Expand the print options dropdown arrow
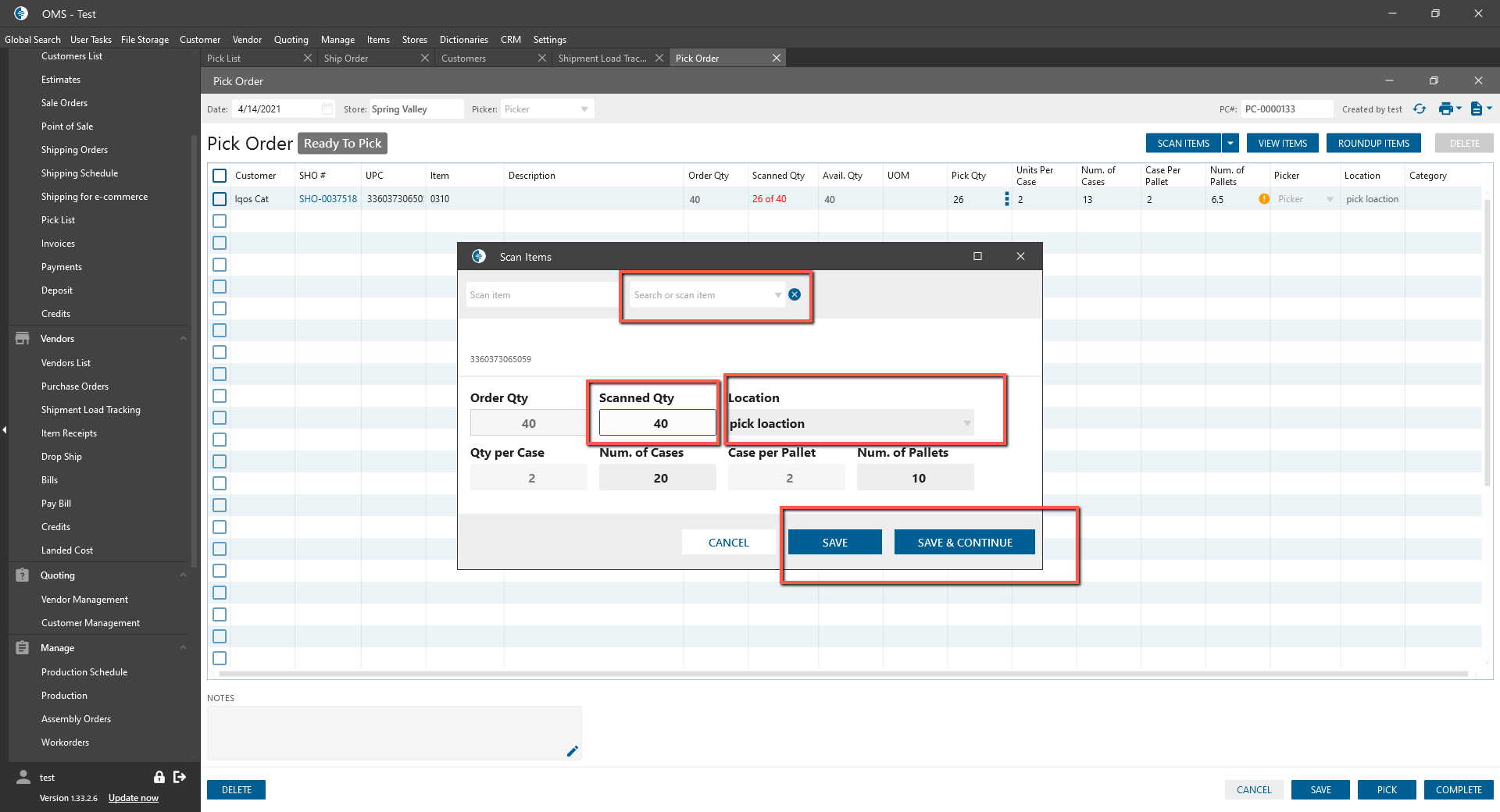 point(1459,109)
